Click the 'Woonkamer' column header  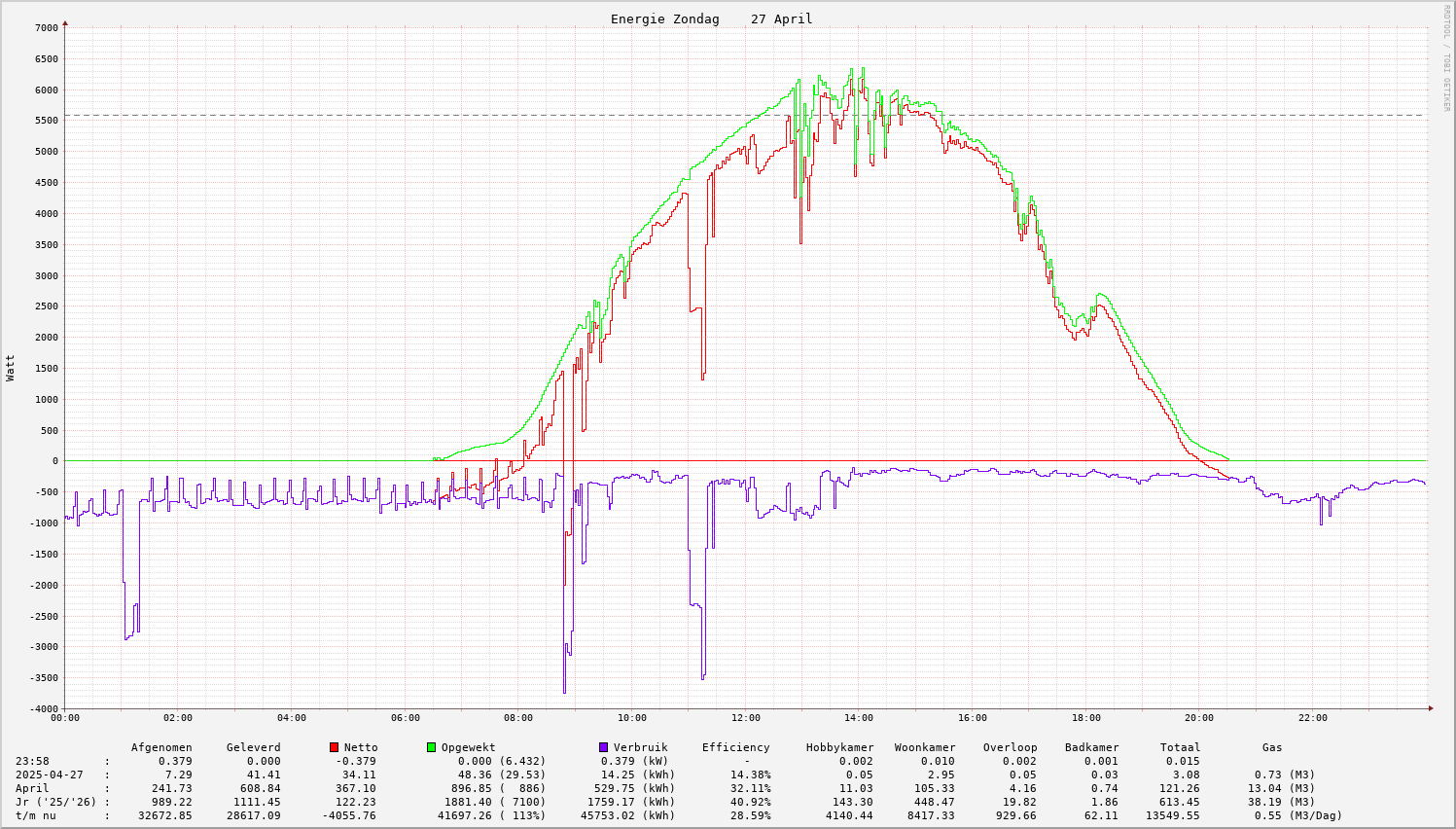[x=925, y=747]
